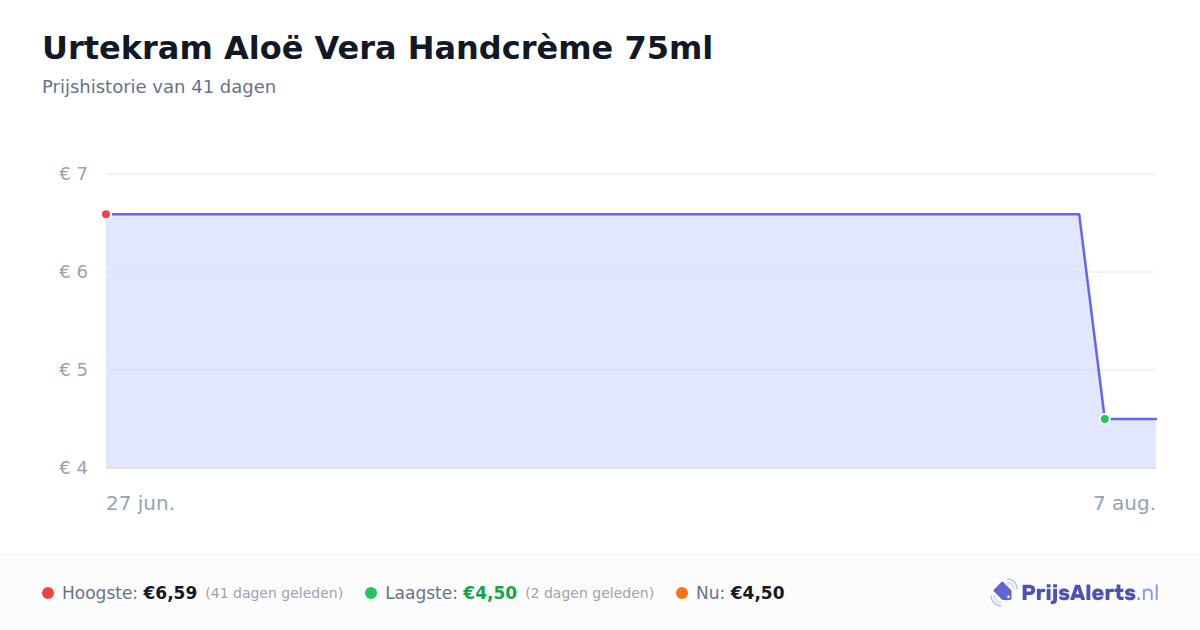Click the '41 dagen geleden' note
This screenshot has width=1200, height=630.
274,593
